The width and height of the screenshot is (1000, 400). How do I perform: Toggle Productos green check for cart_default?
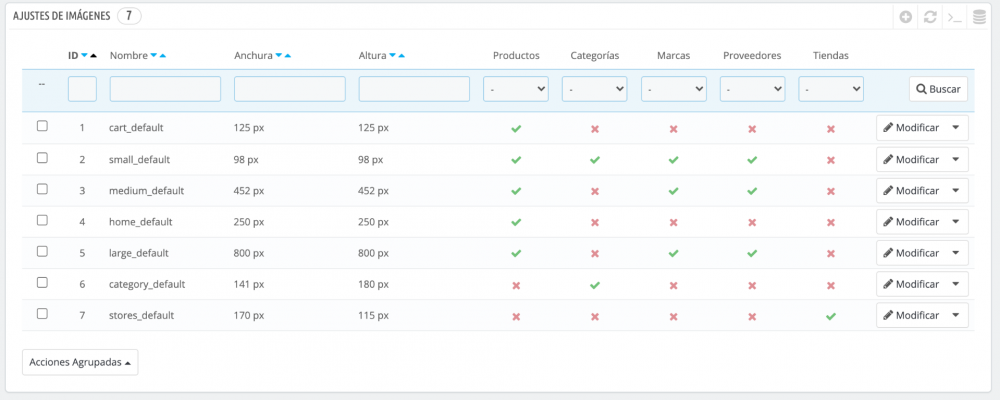tap(516, 129)
